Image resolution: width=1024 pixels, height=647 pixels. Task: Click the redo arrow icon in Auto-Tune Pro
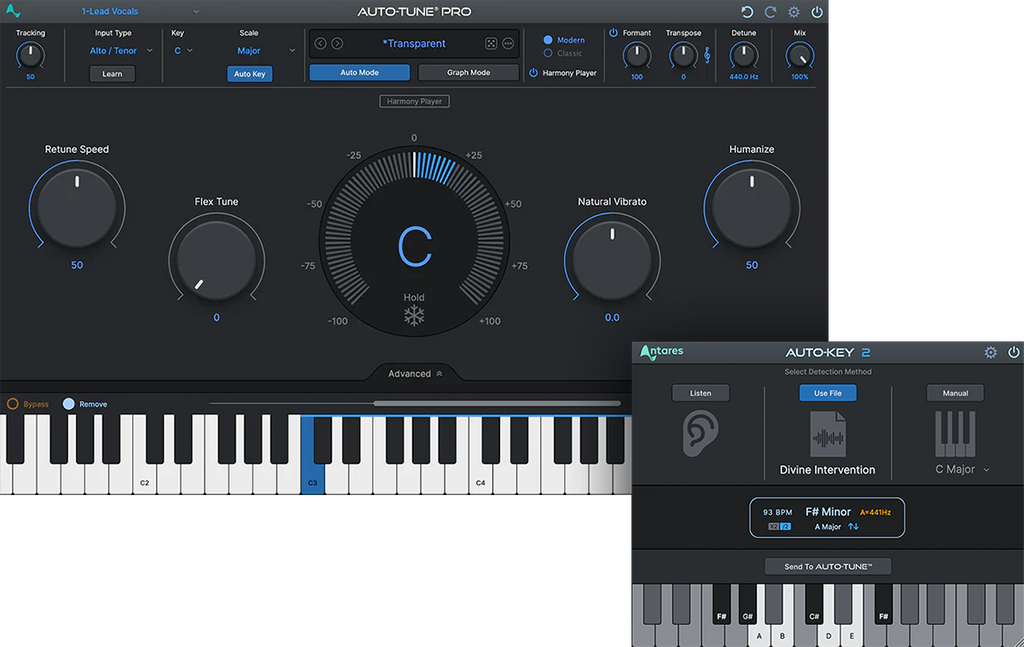click(771, 12)
